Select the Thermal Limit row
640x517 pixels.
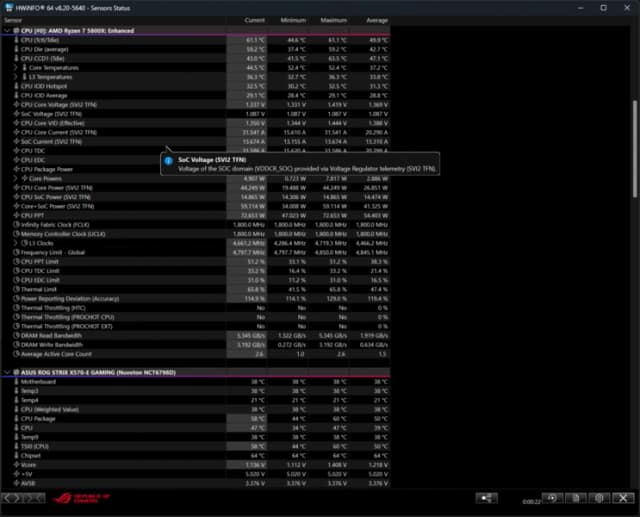[x=196, y=289]
